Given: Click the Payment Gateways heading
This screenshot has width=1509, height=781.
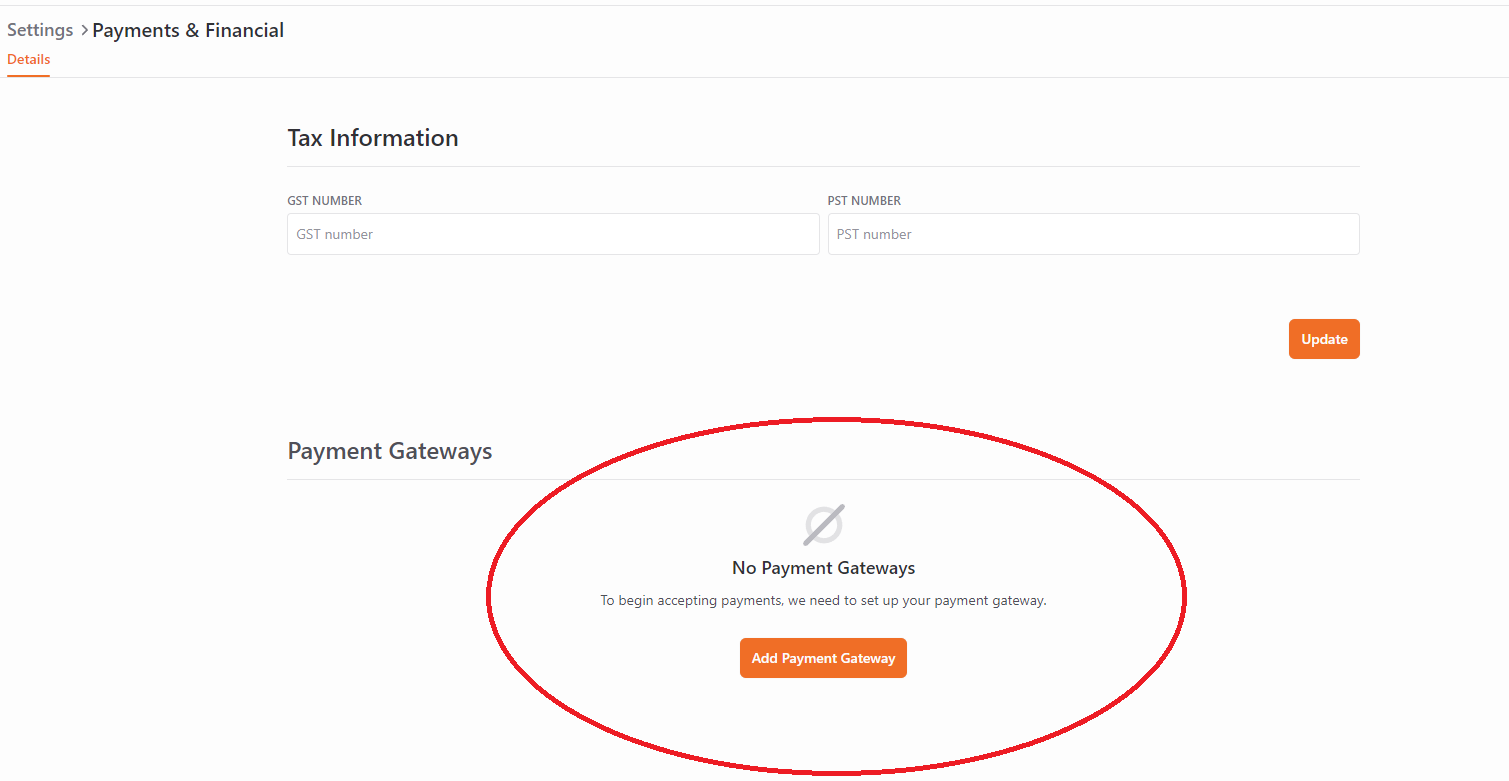Looking at the screenshot, I should pos(390,451).
